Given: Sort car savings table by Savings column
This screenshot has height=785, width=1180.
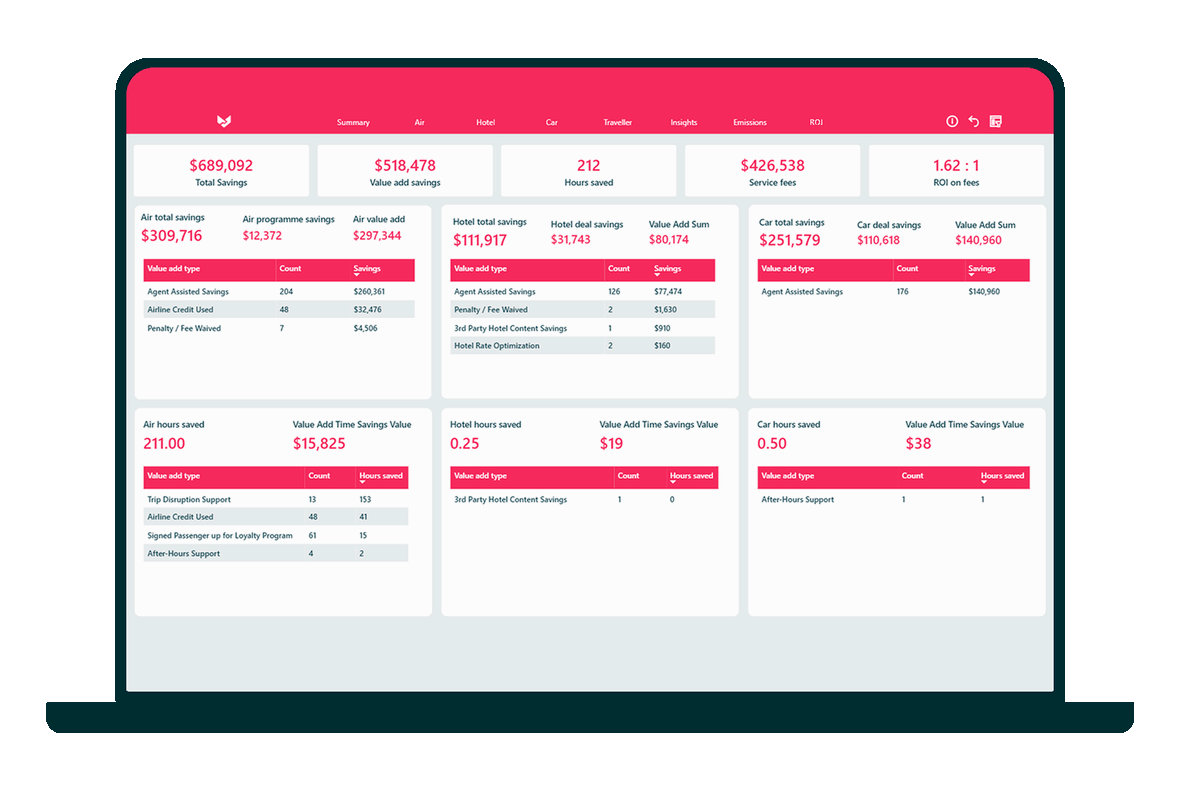Looking at the screenshot, I should click(981, 269).
